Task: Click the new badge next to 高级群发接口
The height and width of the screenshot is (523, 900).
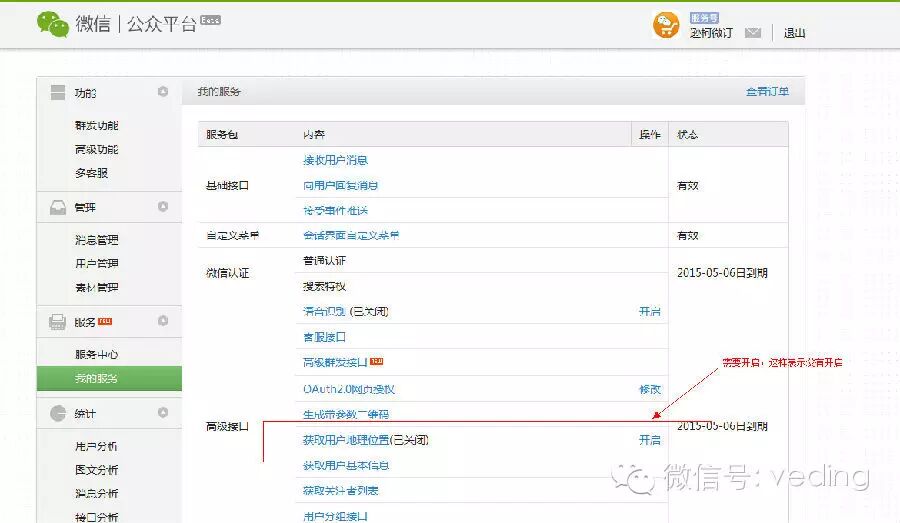Action: [377, 361]
